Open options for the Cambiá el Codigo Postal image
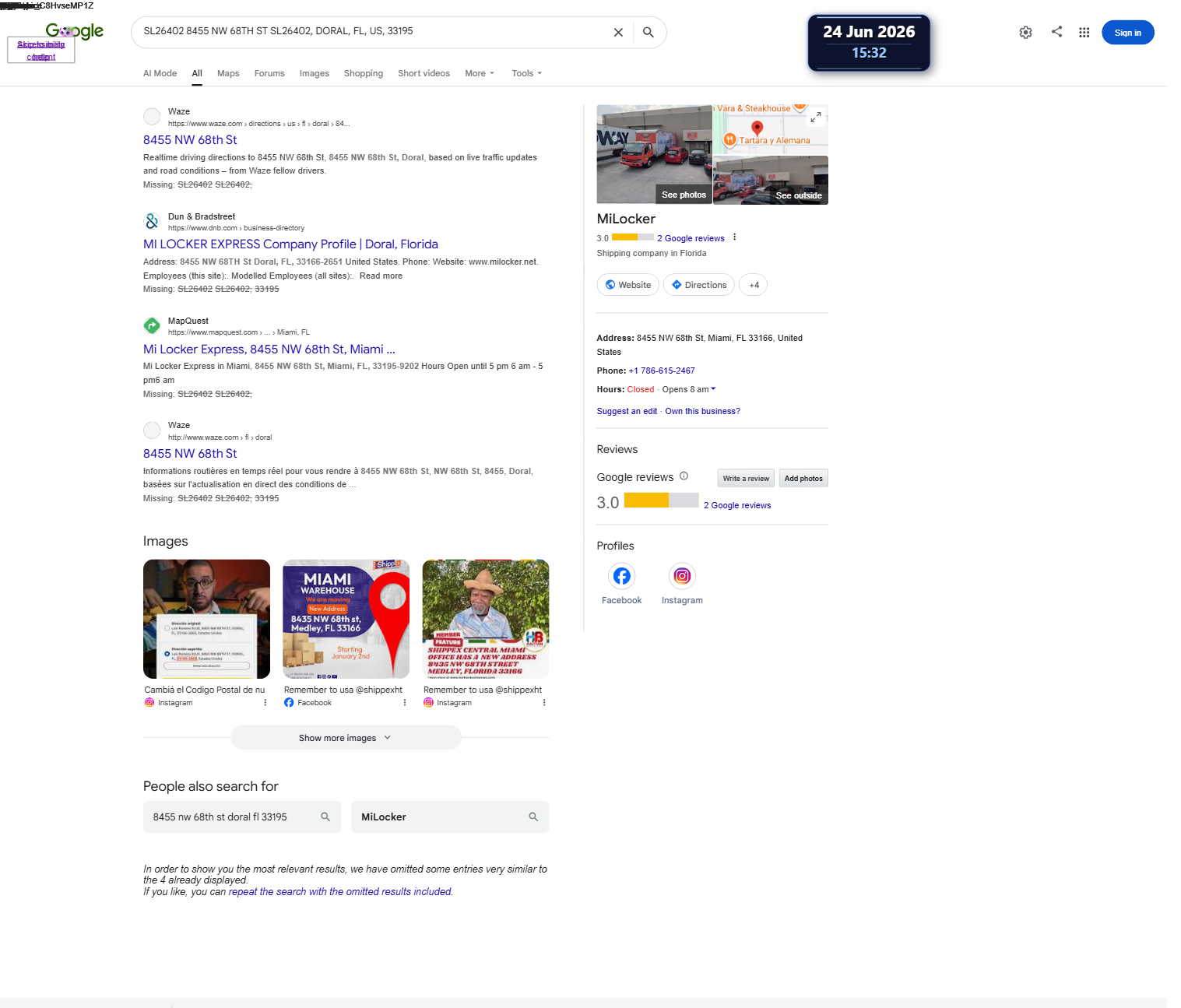Viewport: 1181px width, 1008px height. click(265, 702)
